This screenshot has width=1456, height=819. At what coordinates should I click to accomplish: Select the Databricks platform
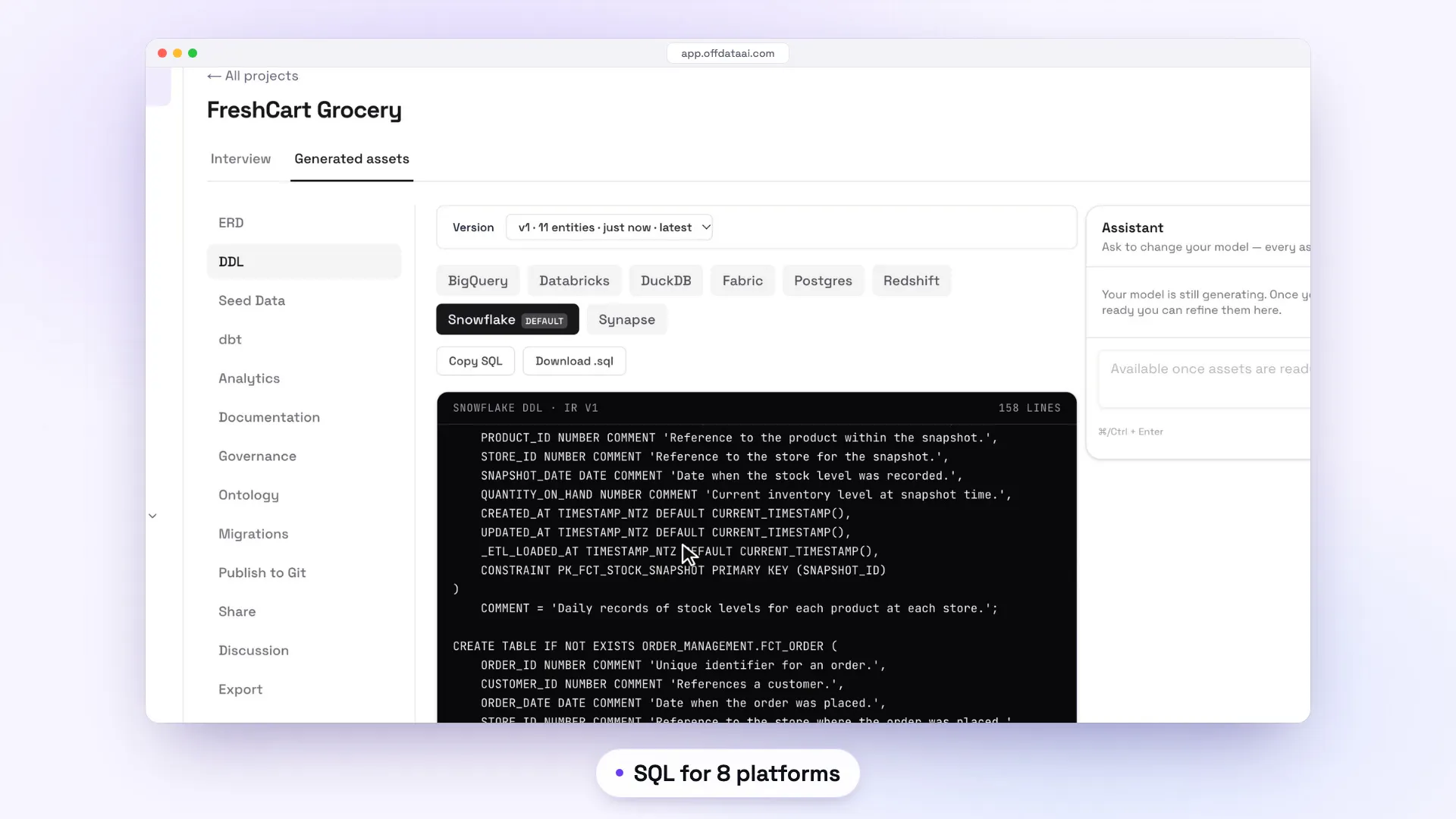(574, 281)
